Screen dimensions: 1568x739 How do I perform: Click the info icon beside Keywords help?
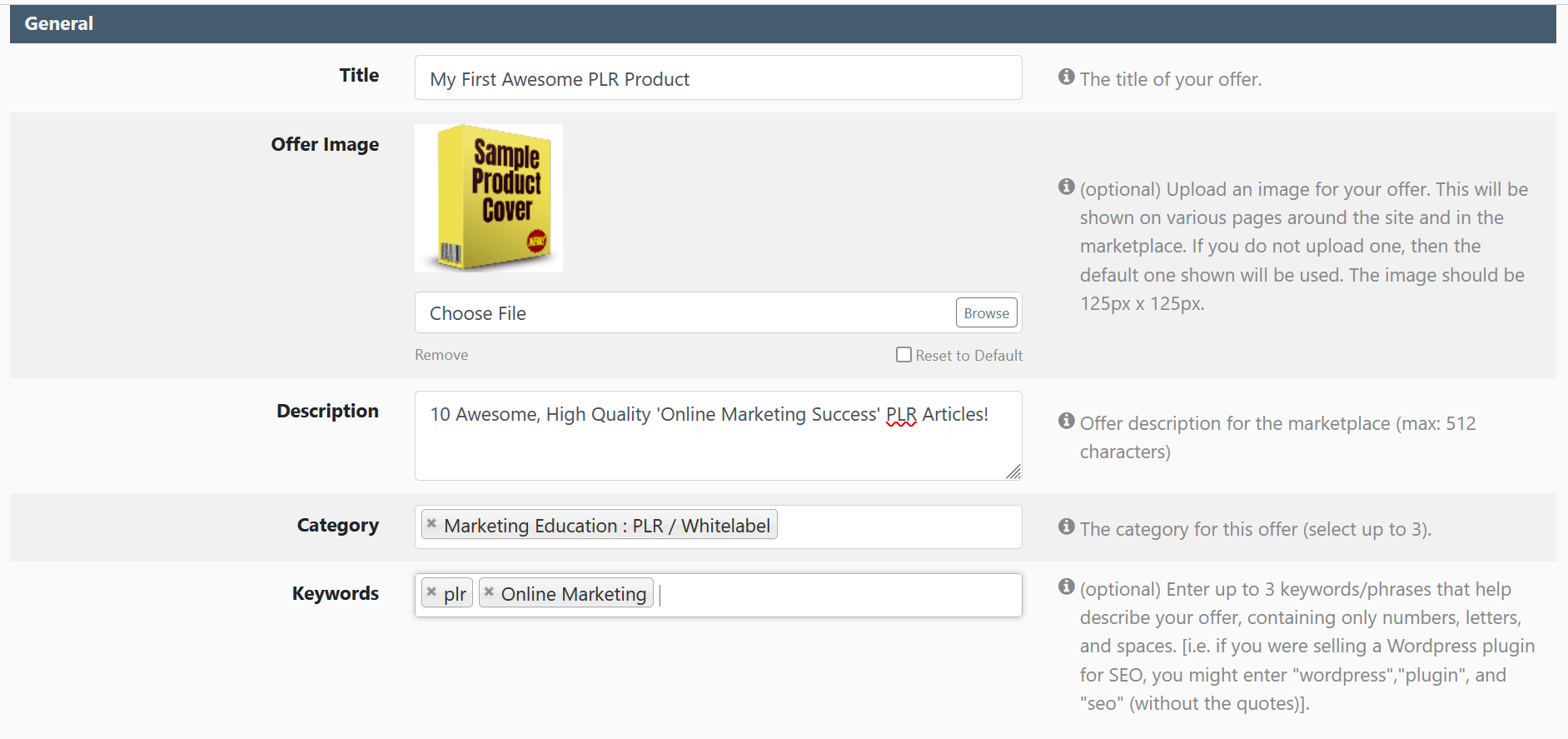click(x=1066, y=587)
